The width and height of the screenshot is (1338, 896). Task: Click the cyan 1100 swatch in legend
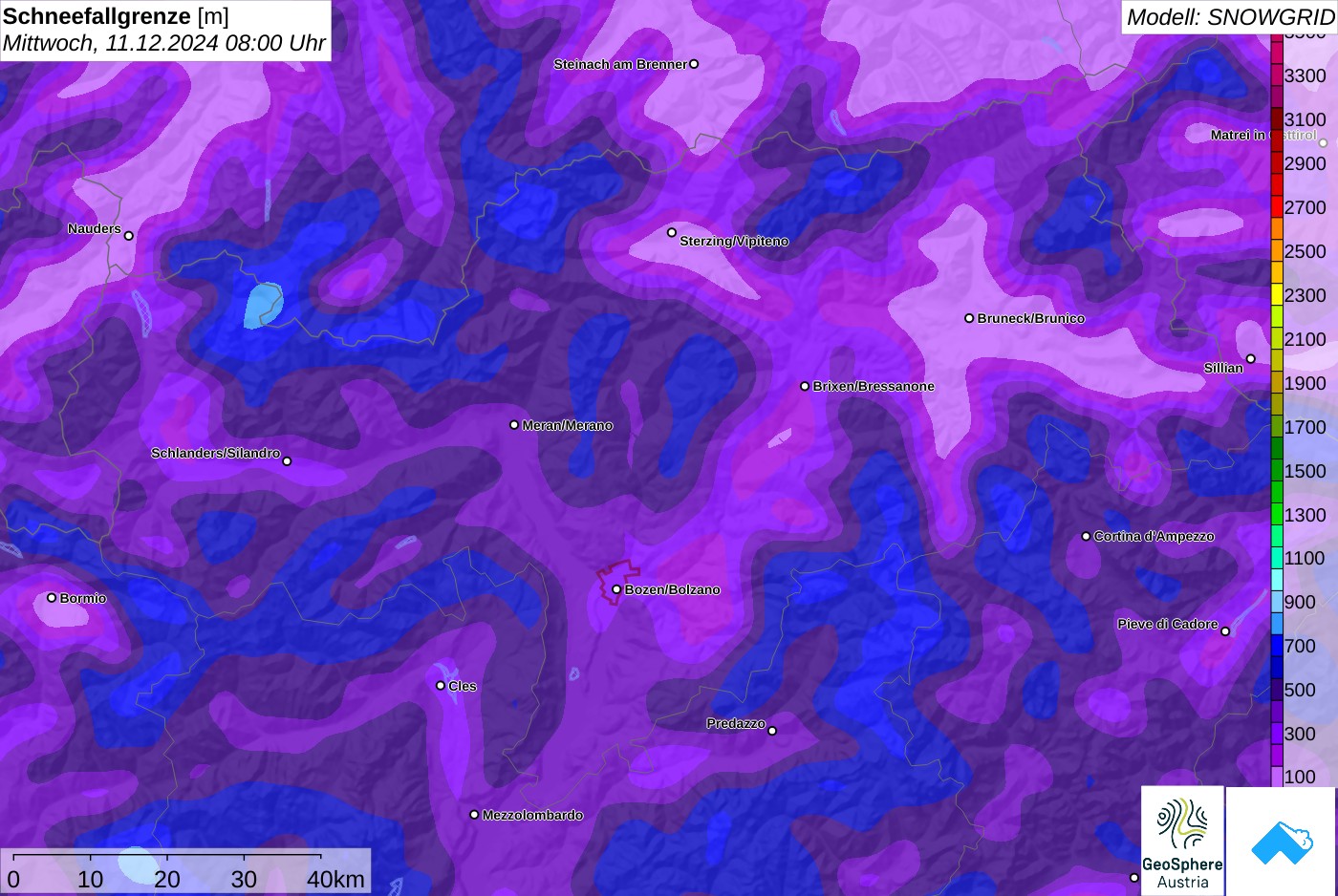(x=1277, y=558)
